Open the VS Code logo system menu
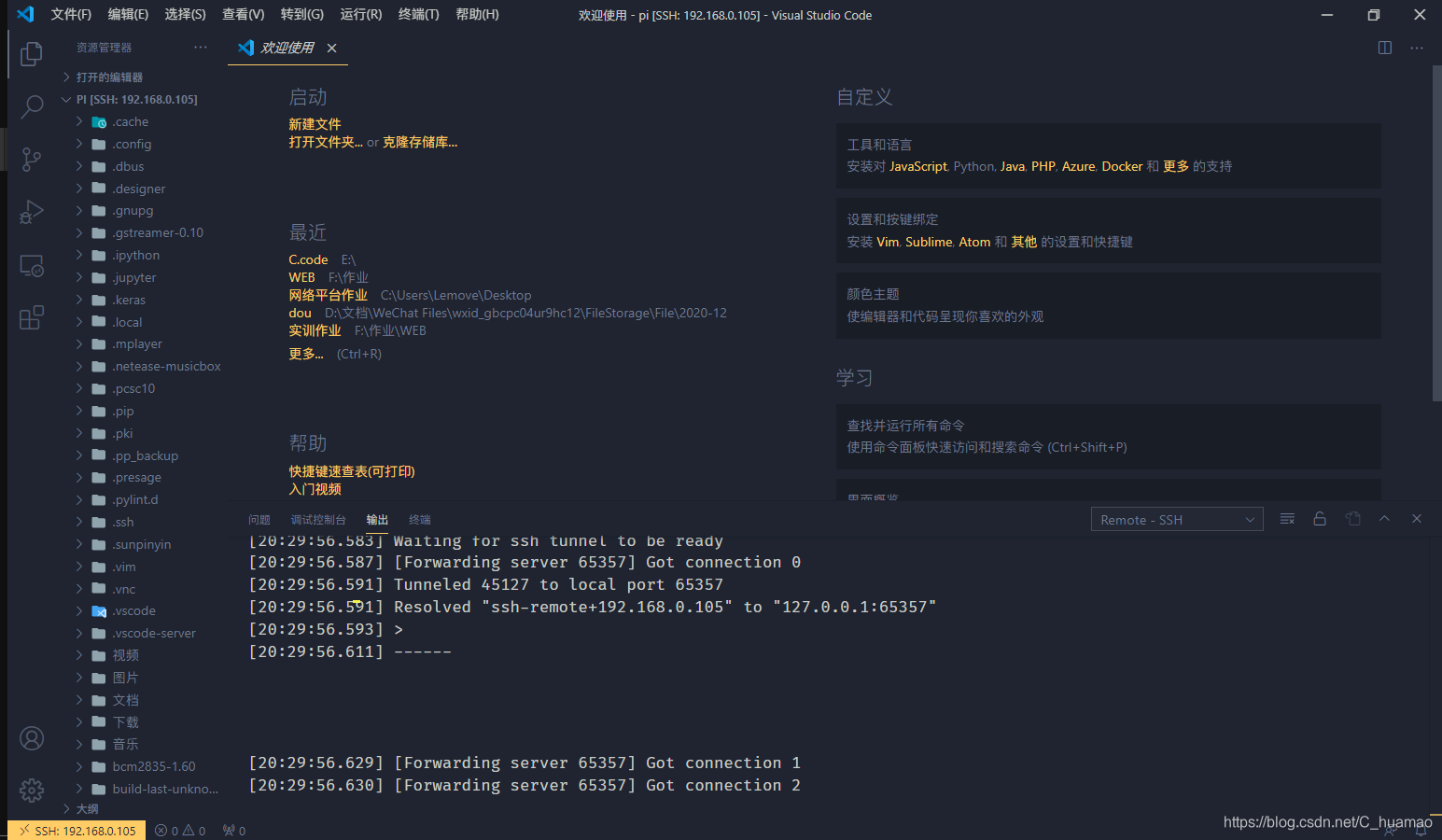Image resolution: width=1442 pixels, height=840 pixels. pyautogui.click(x=25, y=14)
